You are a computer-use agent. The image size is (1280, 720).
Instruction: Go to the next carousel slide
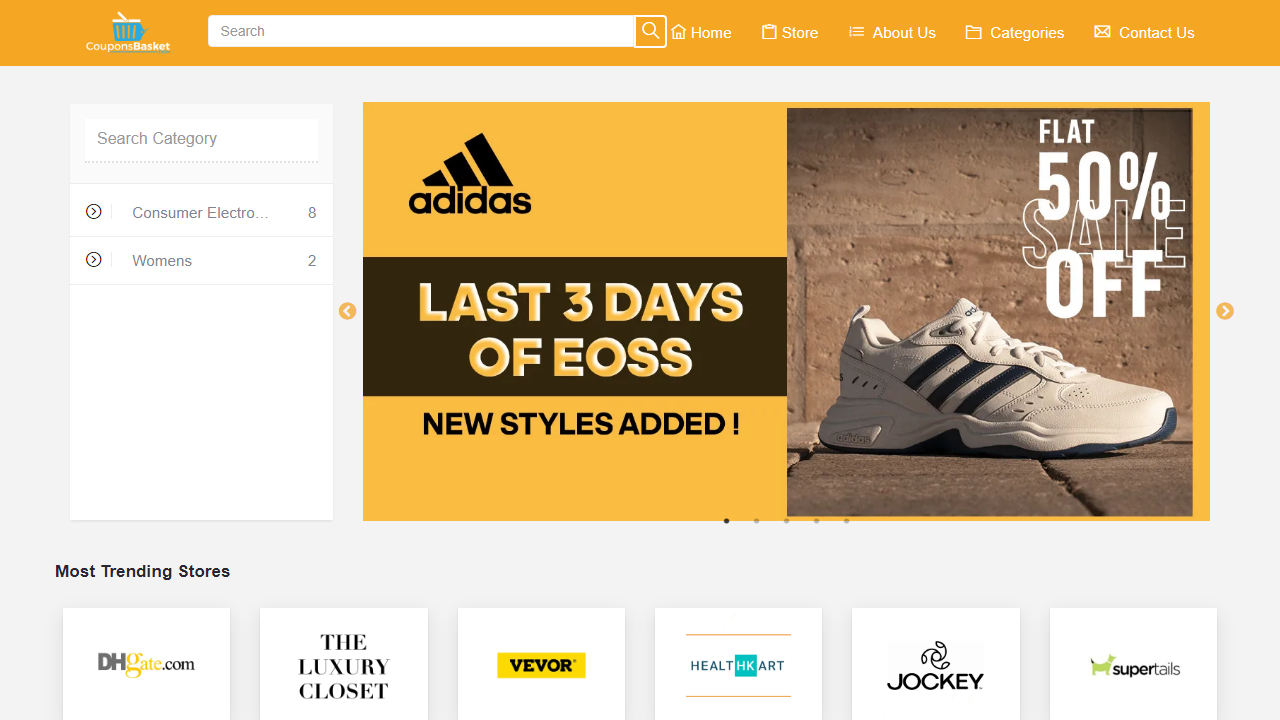[x=1225, y=311]
